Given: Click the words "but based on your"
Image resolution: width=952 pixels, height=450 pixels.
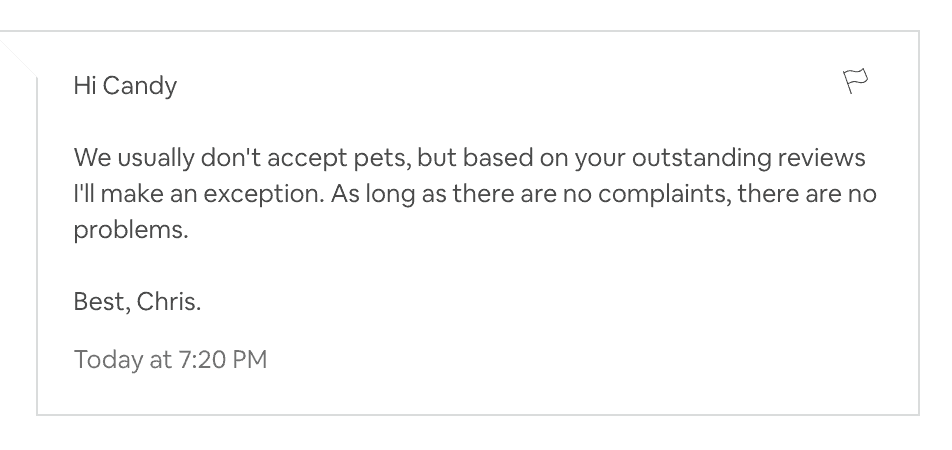Looking at the screenshot, I should tap(521, 158).
